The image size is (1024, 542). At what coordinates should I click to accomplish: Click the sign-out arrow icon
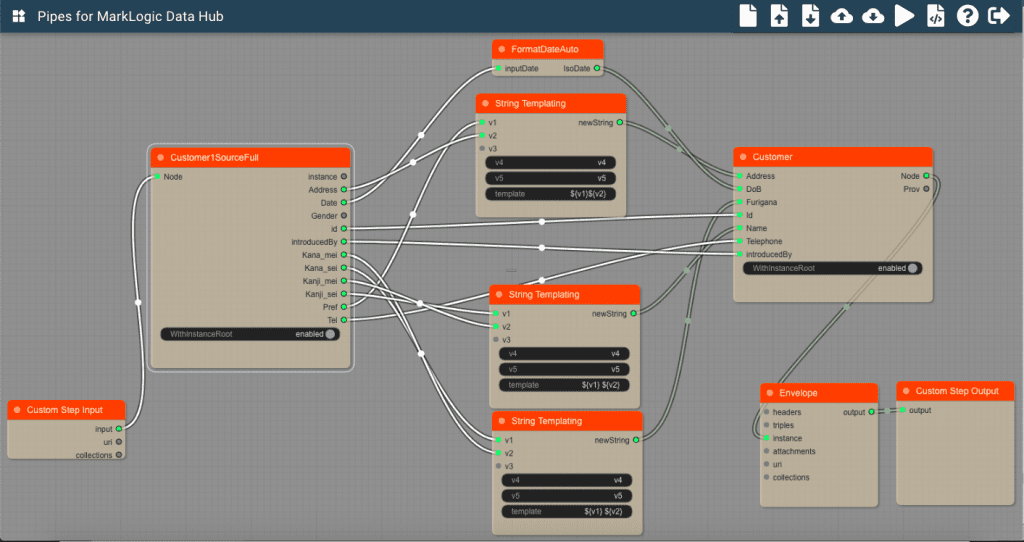pyautogui.click(x=998, y=16)
